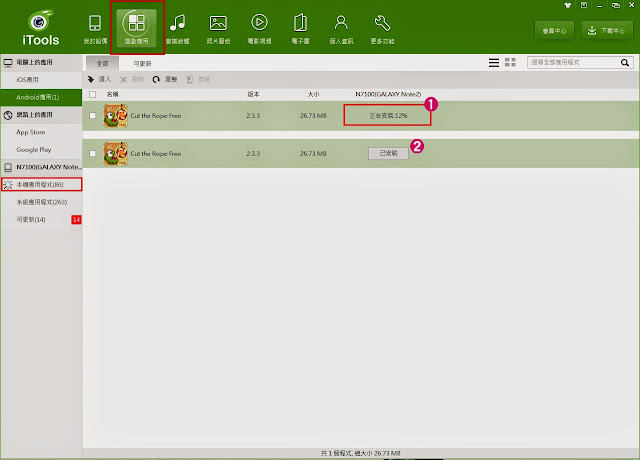Sort by the 版本 (Version) column

pyautogui.click(x=253, y=94)
